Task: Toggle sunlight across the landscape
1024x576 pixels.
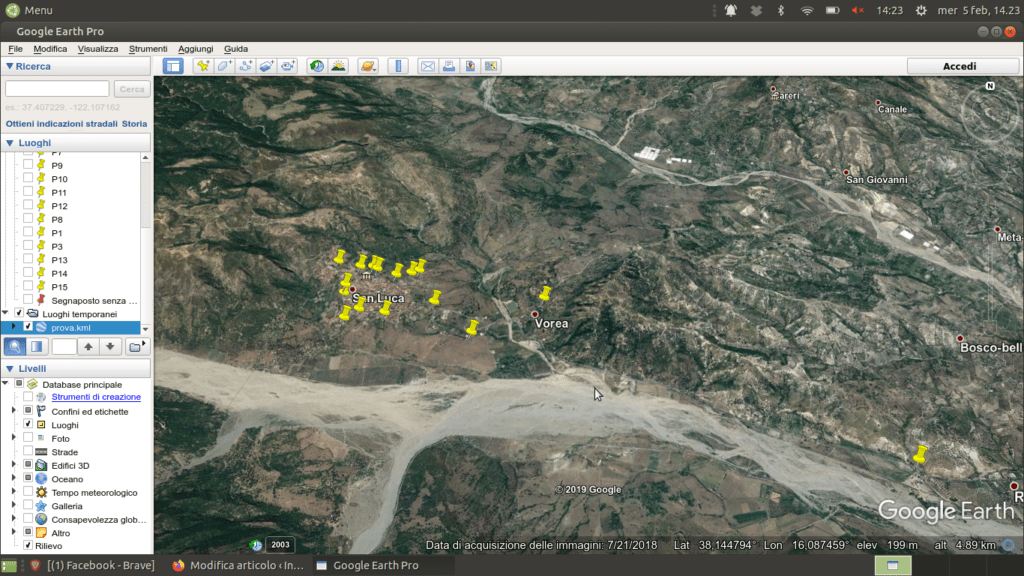Action: (x=338, y=66)
